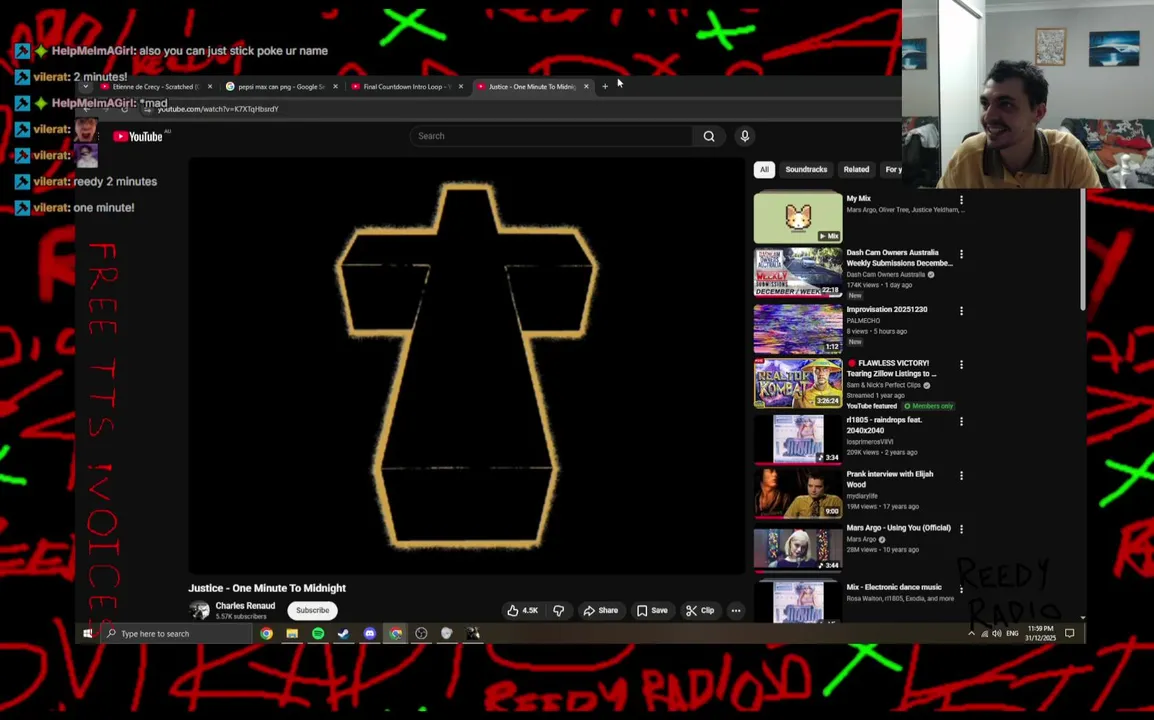
Task: Open options menu for Improvisation 20251230 video
Action: pos(961,311)
